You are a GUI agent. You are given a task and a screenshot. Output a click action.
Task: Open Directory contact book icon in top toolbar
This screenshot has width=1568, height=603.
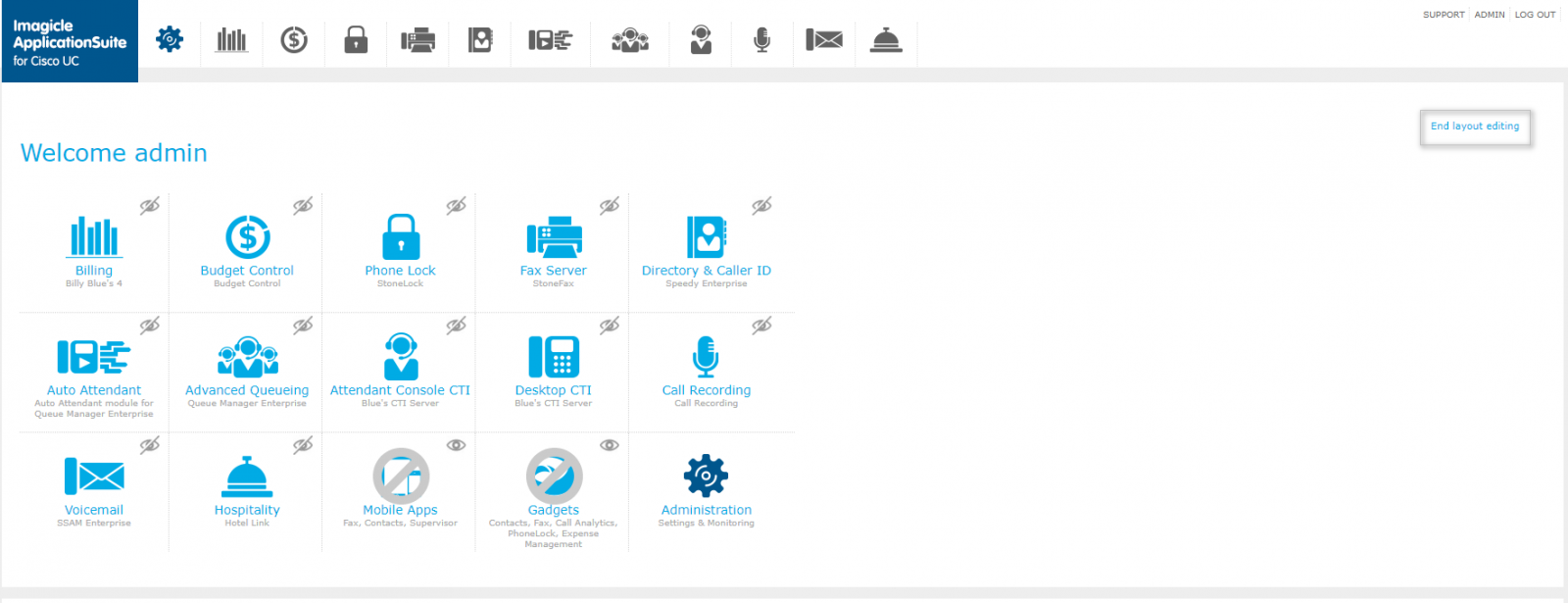[x=480, y=39]
